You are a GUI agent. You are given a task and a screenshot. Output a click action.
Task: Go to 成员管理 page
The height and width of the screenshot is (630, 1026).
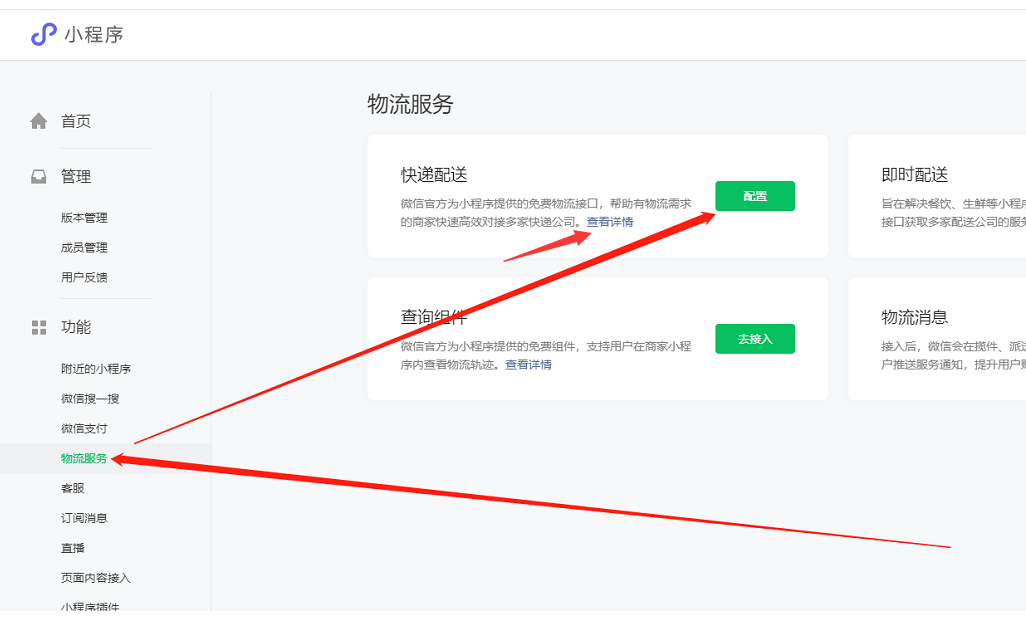coord(84,248)
